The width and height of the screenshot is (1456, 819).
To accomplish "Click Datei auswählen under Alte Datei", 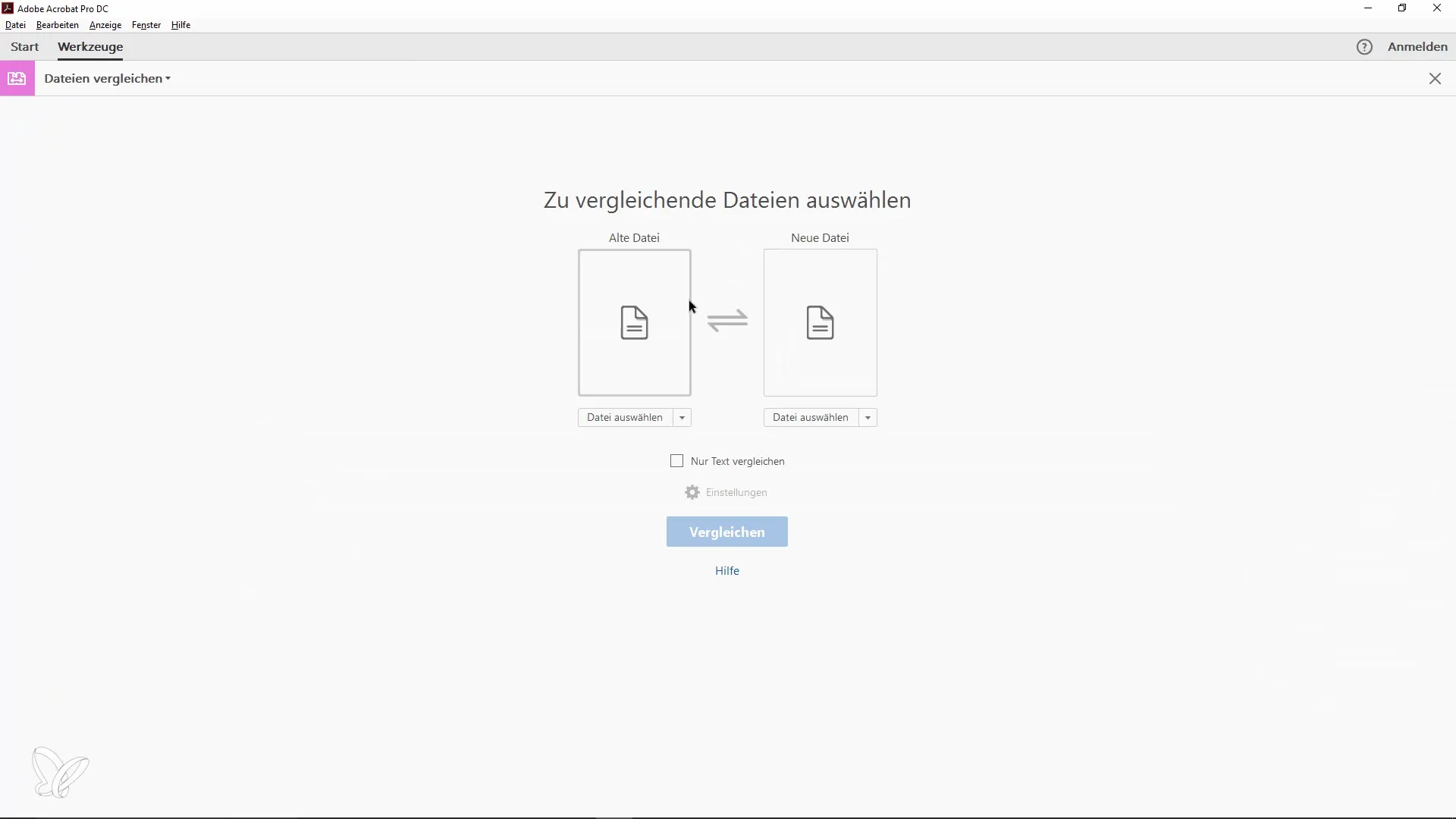I will pos(625,418).
